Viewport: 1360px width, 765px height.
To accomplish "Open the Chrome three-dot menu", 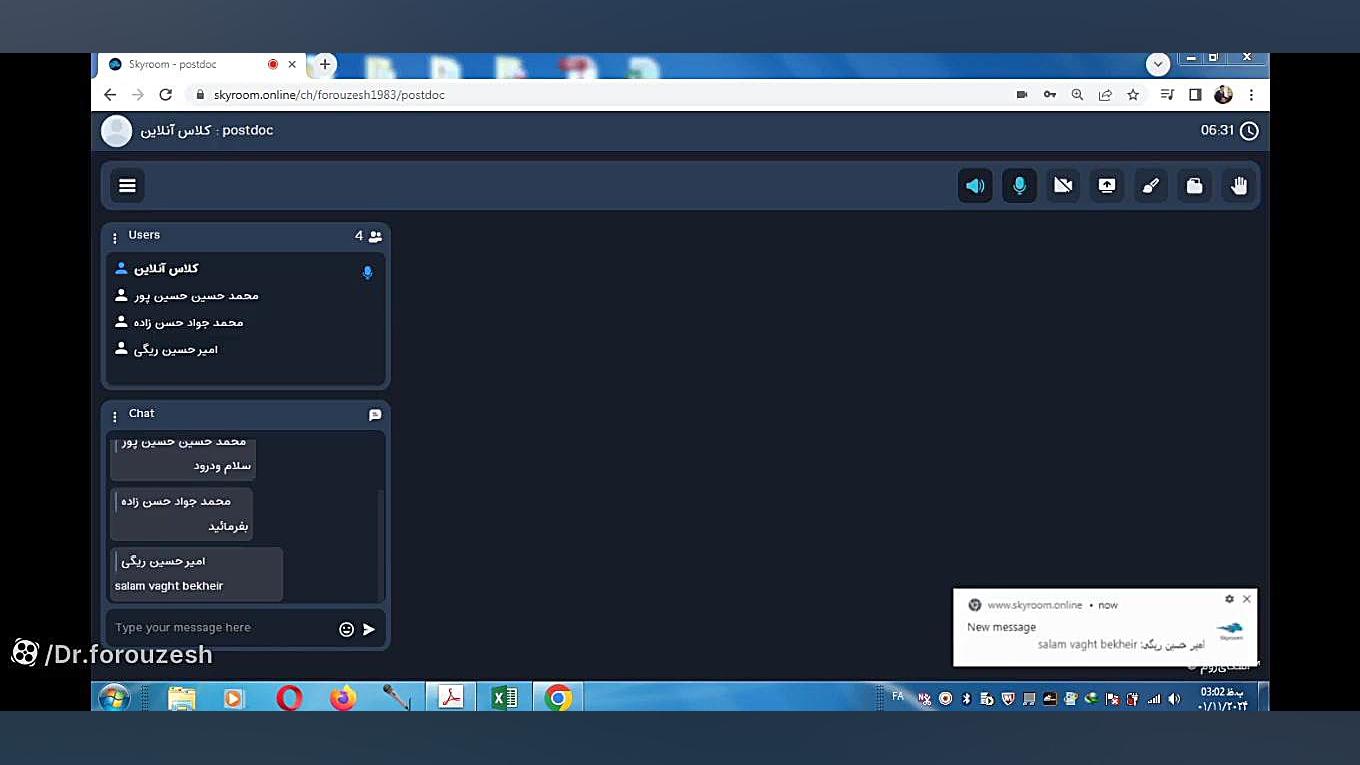I will pos(1251,95).
